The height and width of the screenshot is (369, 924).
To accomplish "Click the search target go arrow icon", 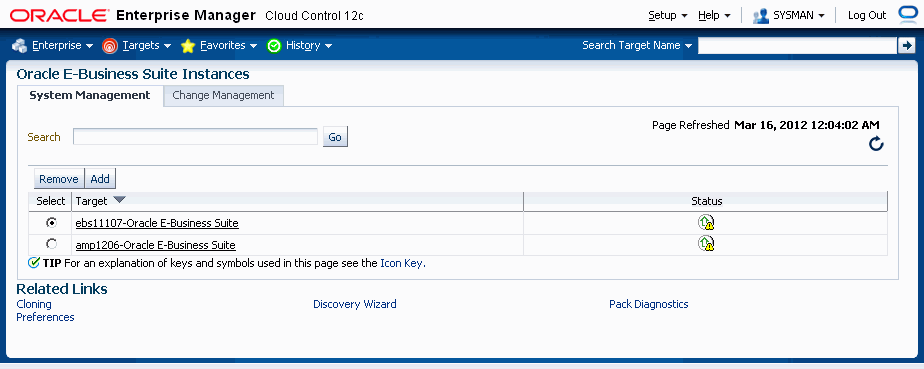I will pos(906,45).
